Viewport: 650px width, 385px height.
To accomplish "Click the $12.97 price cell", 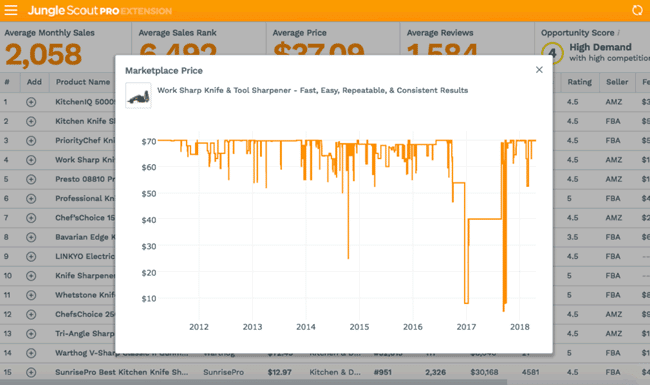I will point(279,372).
